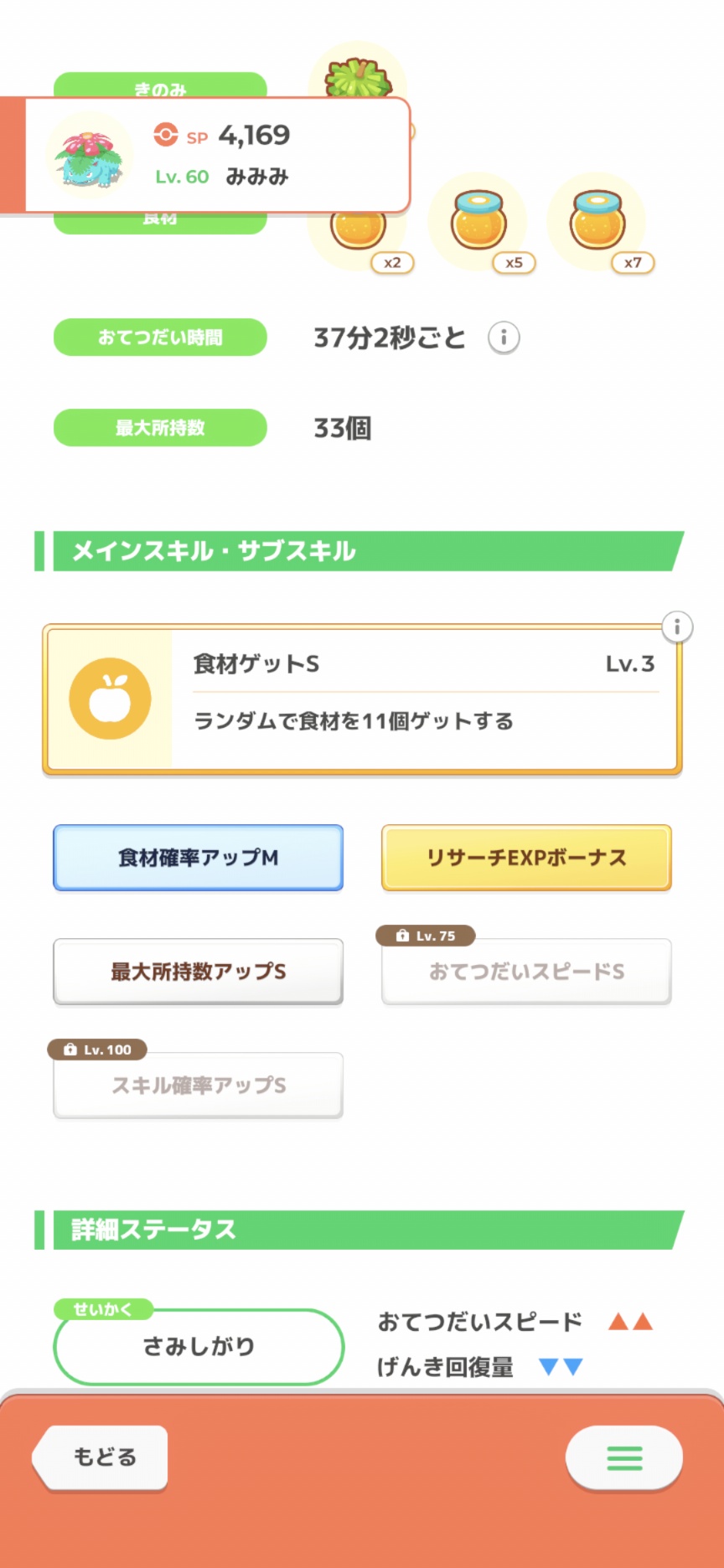Open main skill info icon
Screen dimensions: 724x1568
point(677,627)
